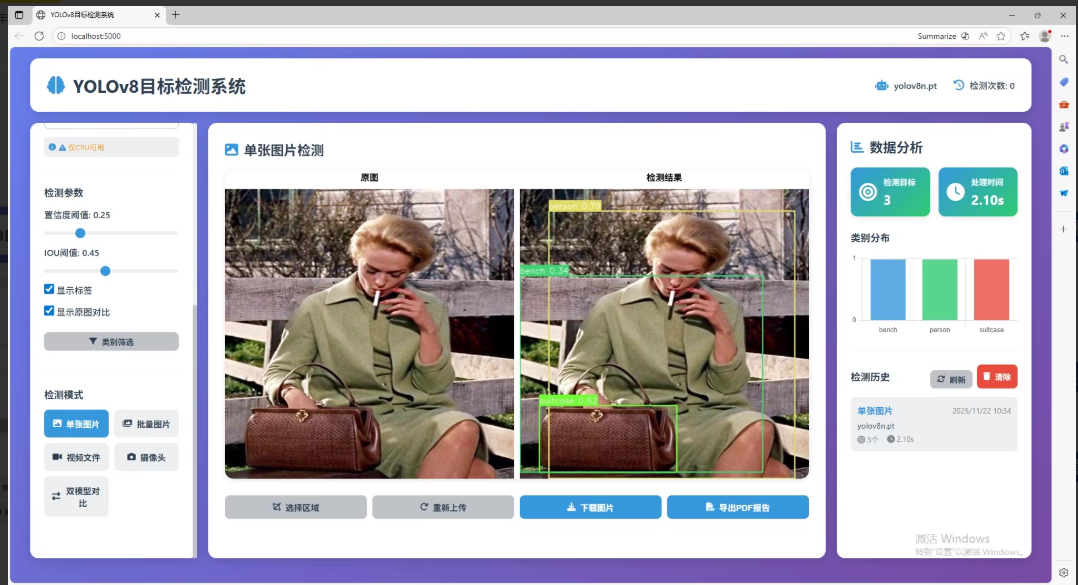Click the Edge sidebar search icon

(x=1064, y=60)
